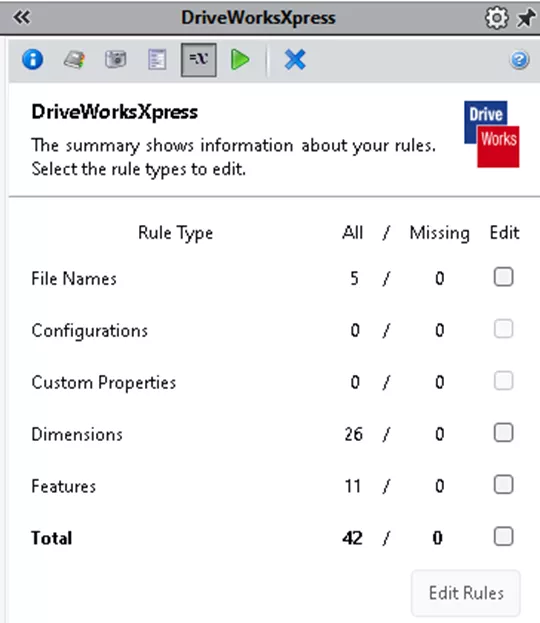Select the Configurations row label

pos(89,331)
